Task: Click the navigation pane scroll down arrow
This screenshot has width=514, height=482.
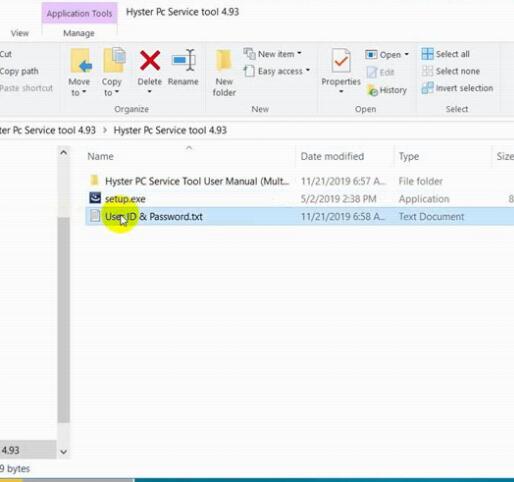Action: click(63, 452)
